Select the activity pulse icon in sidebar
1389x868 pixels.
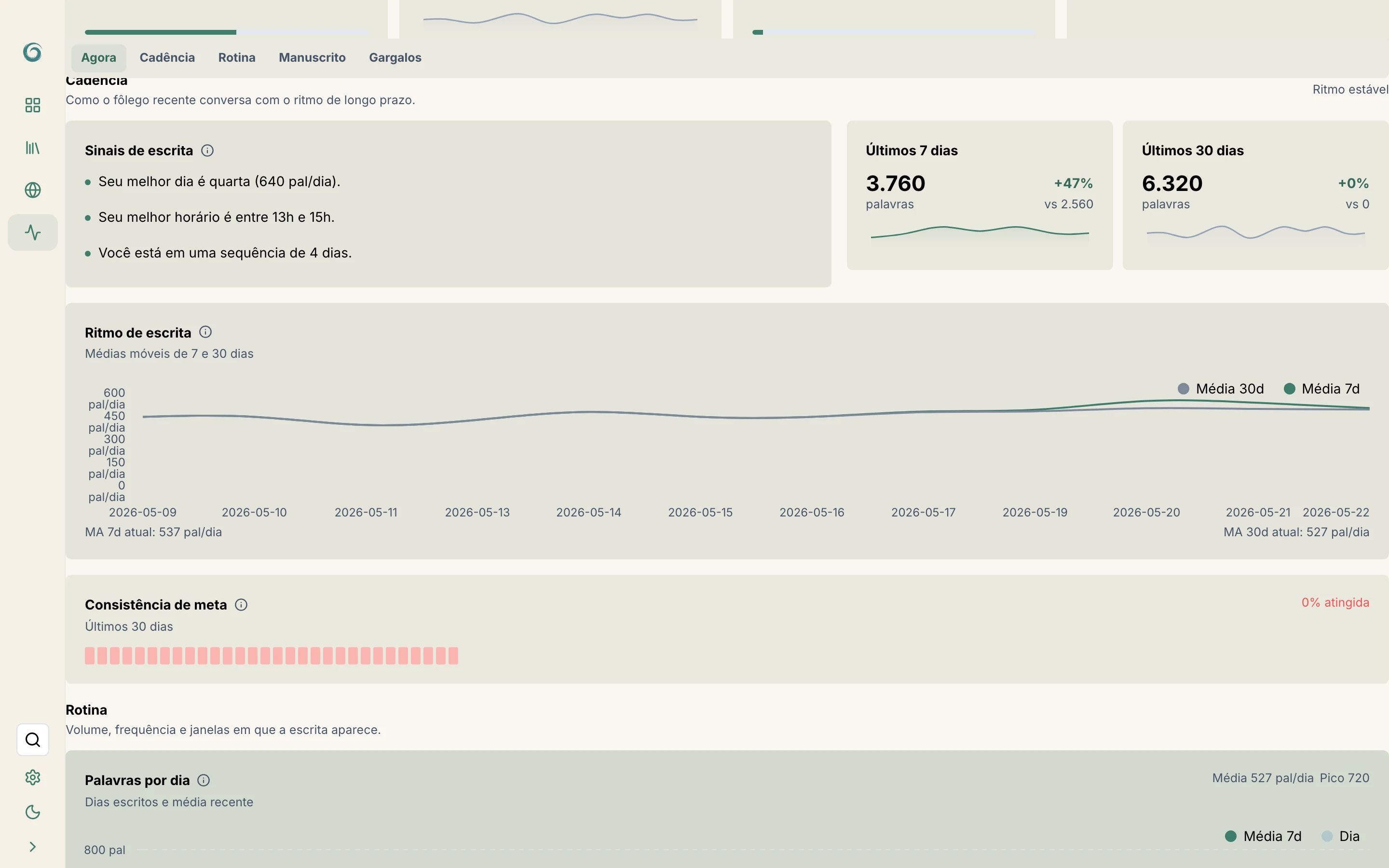pos(33,232)
